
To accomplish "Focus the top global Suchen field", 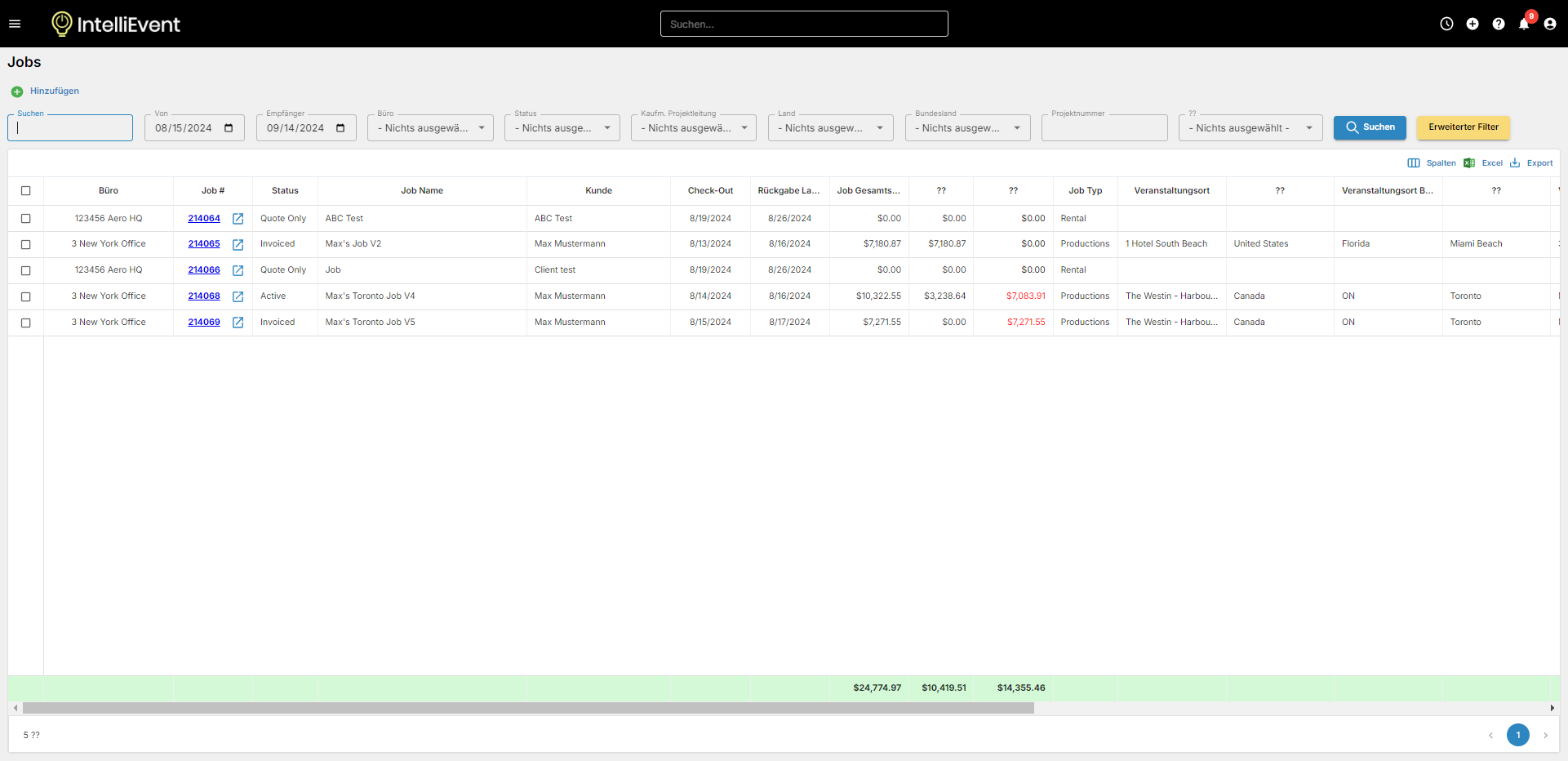I will [x=804, y=24].
